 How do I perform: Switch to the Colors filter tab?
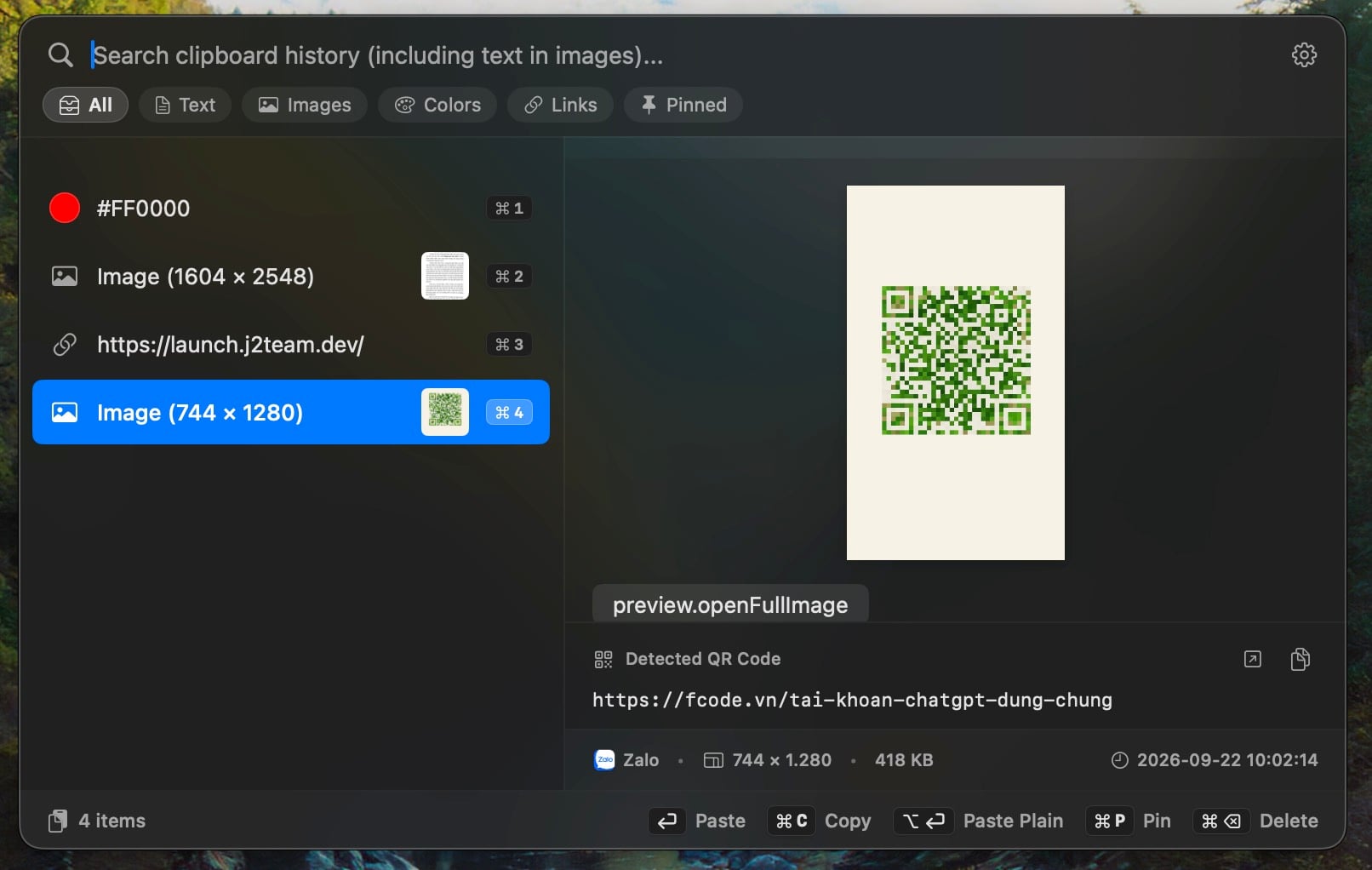point(437,105)
